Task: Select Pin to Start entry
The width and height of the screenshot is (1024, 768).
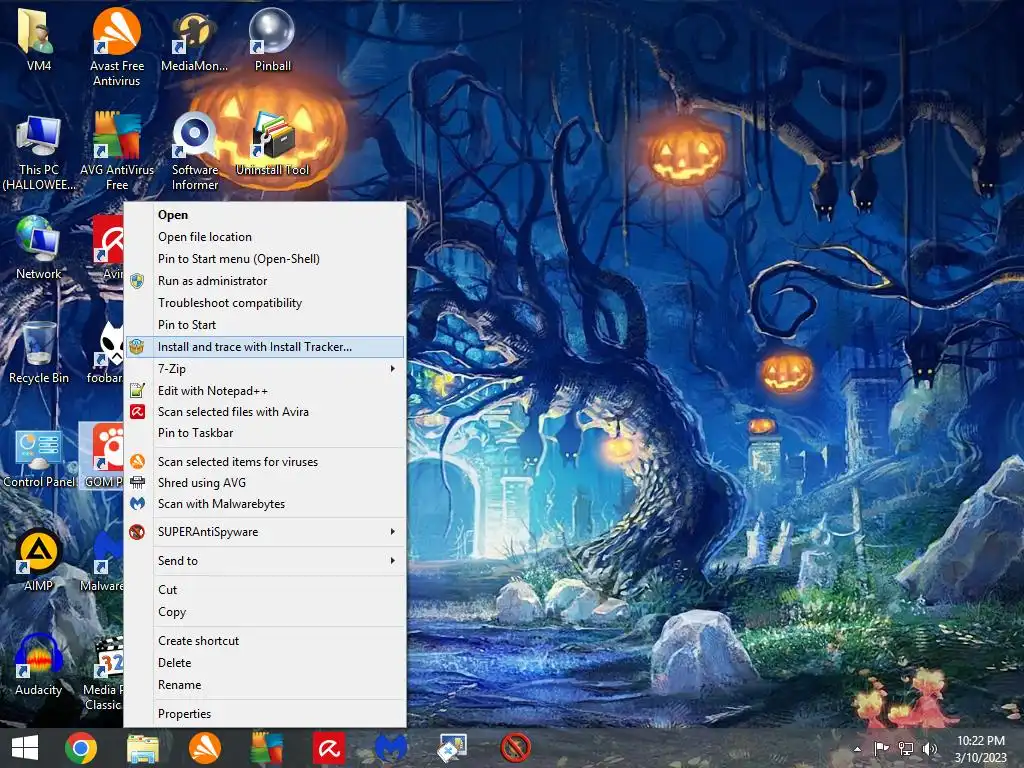Action: (x=264, y=325)
